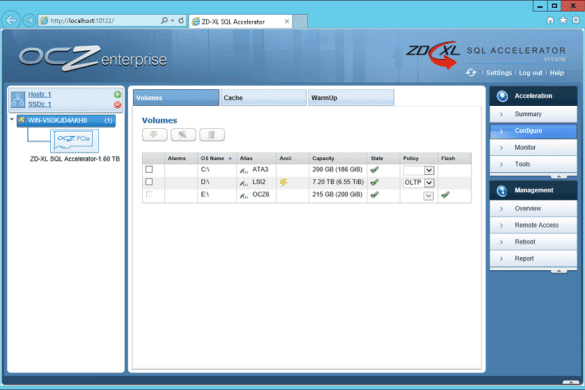Open the OLTP policy dropdown for D:\

pos(429,183)
